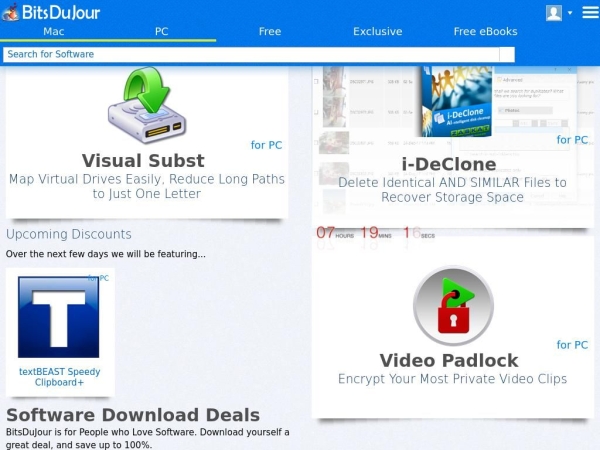This screenshot has width=600, height=450.
Task: Submit search with the search box button
Action: click(x=507, y=54)
